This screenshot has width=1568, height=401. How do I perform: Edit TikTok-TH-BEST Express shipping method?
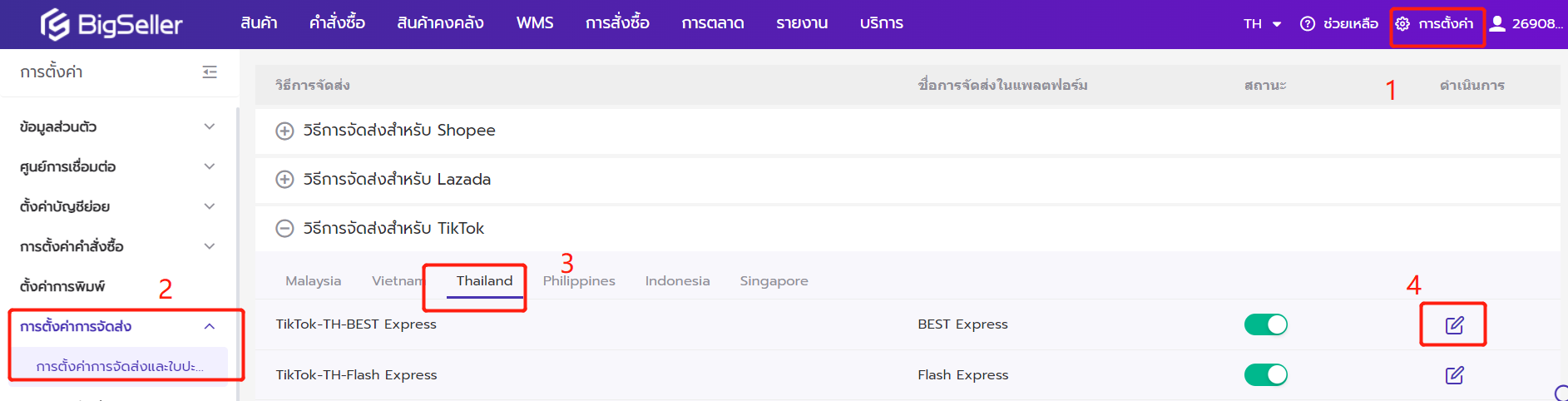tap(1453, 325)
